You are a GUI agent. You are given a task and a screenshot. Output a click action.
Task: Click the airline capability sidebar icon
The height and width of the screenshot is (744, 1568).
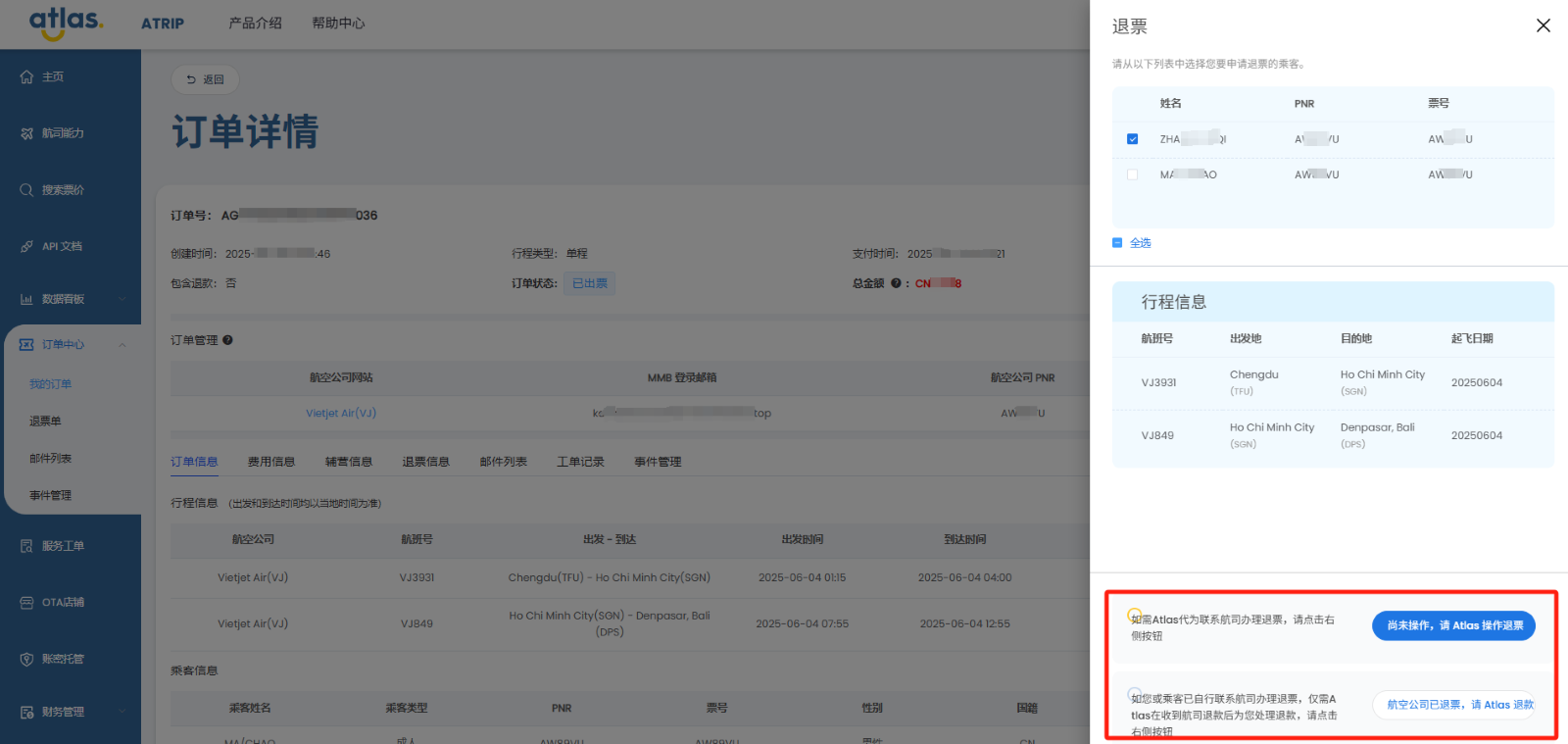point(26,133)
